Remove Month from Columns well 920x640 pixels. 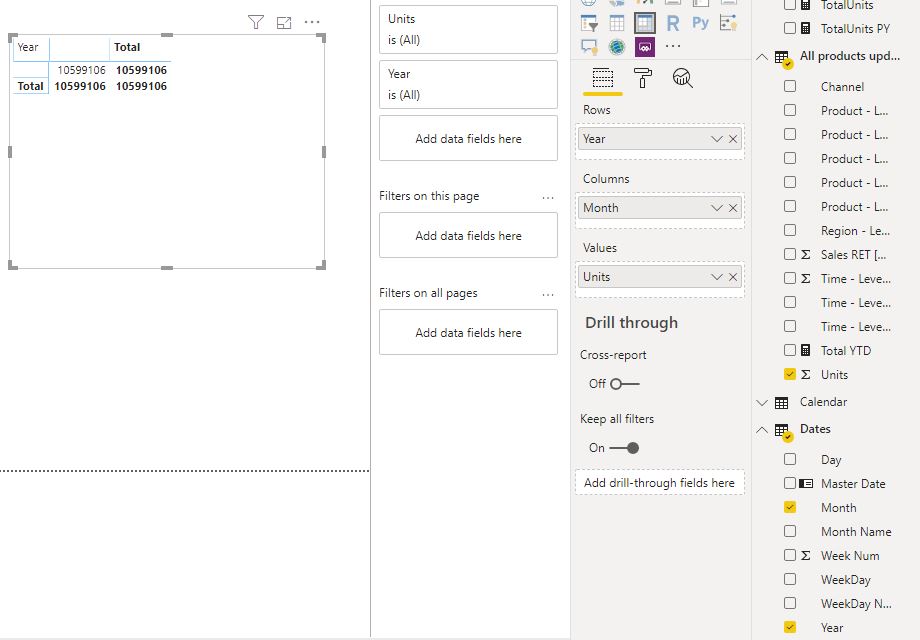coord(733,208)
